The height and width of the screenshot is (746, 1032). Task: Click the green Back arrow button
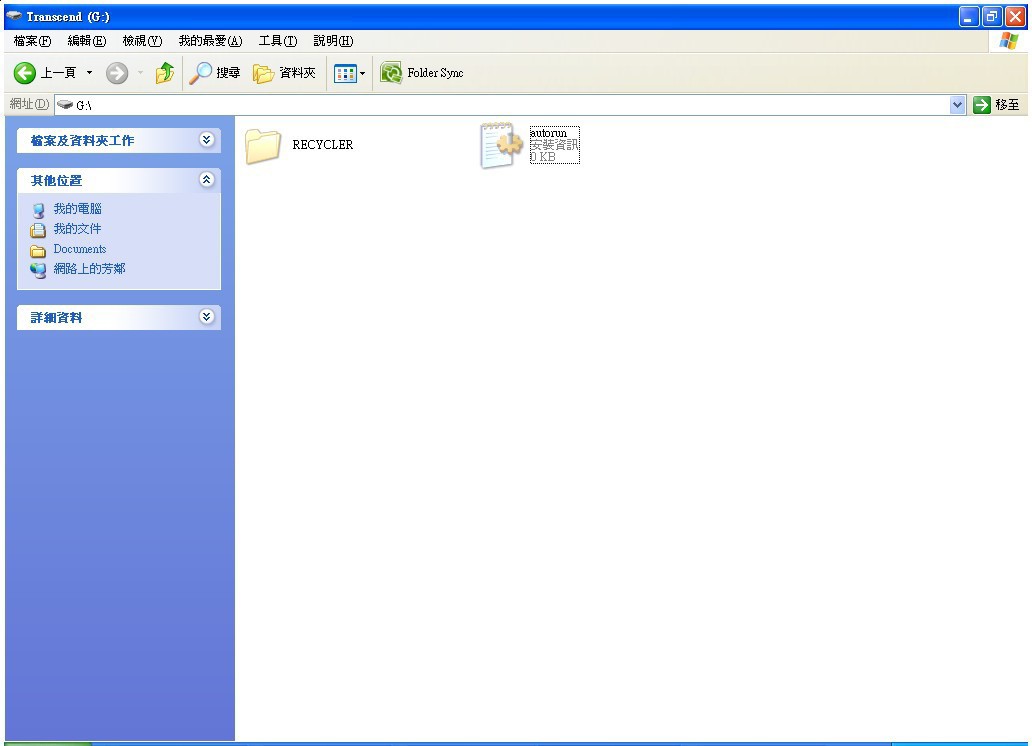click(25, 73)
